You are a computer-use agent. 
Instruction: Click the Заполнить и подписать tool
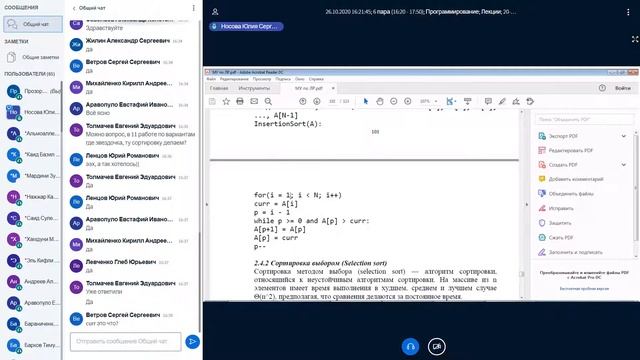570,252
